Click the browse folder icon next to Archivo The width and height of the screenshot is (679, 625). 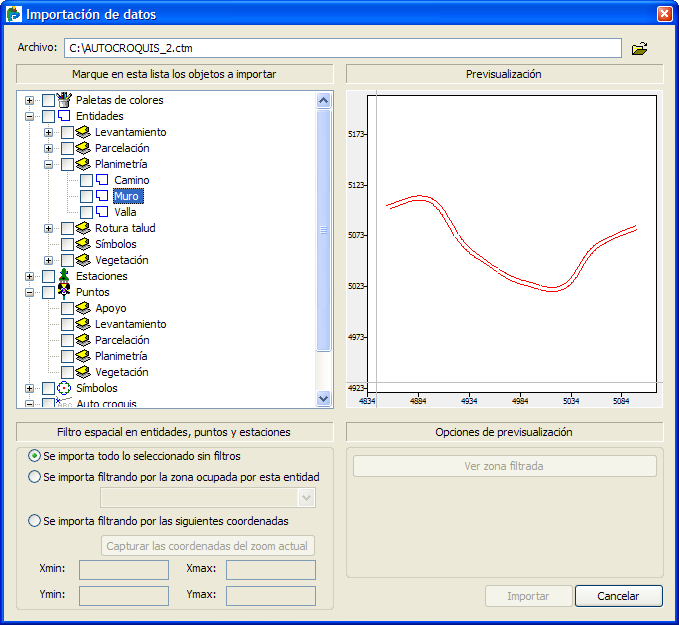coord(640,48)
